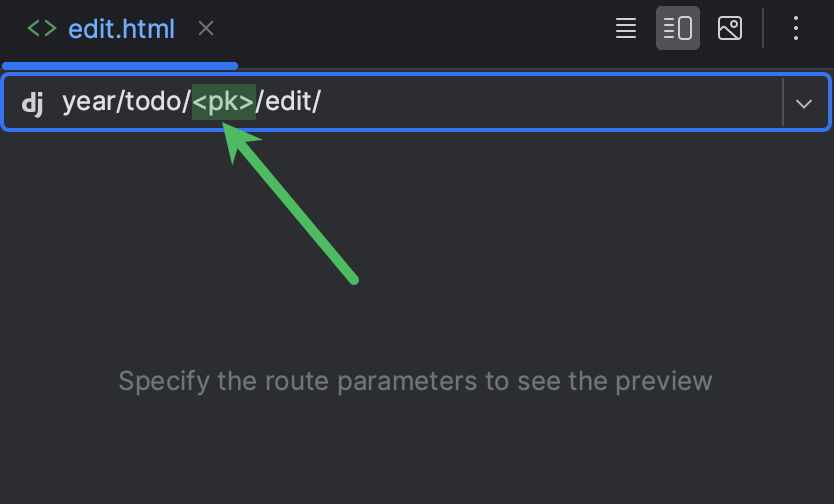This screenshot has width=836, height=504.
Task: Click the HTML file icon on the tab
Action: 42,29
